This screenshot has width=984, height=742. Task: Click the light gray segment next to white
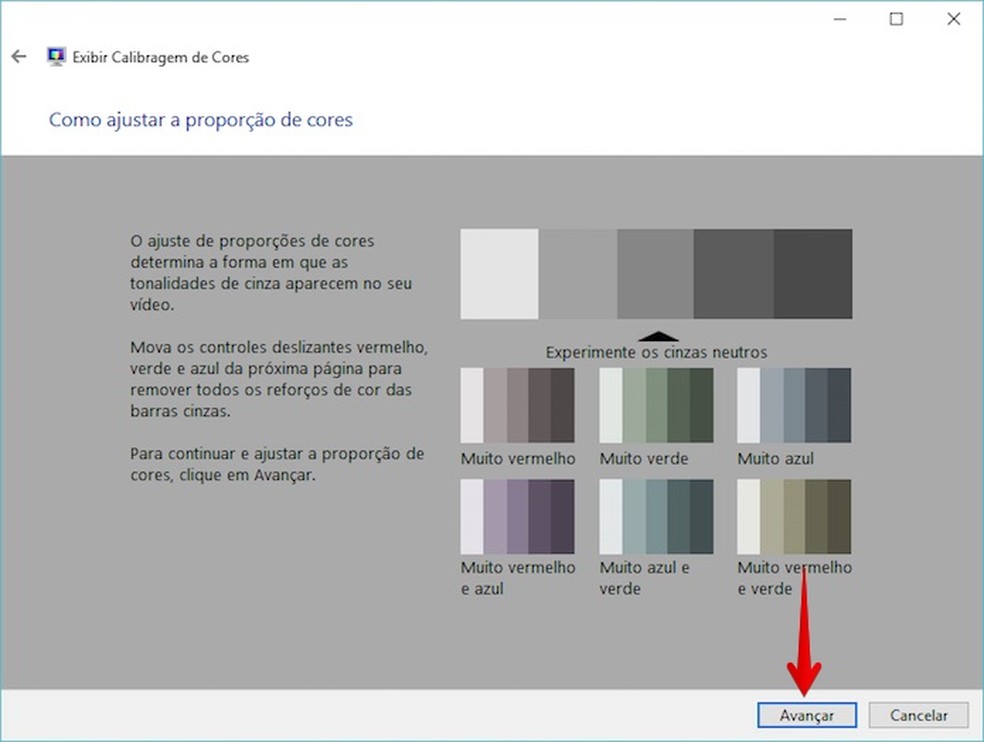point(577,273)
